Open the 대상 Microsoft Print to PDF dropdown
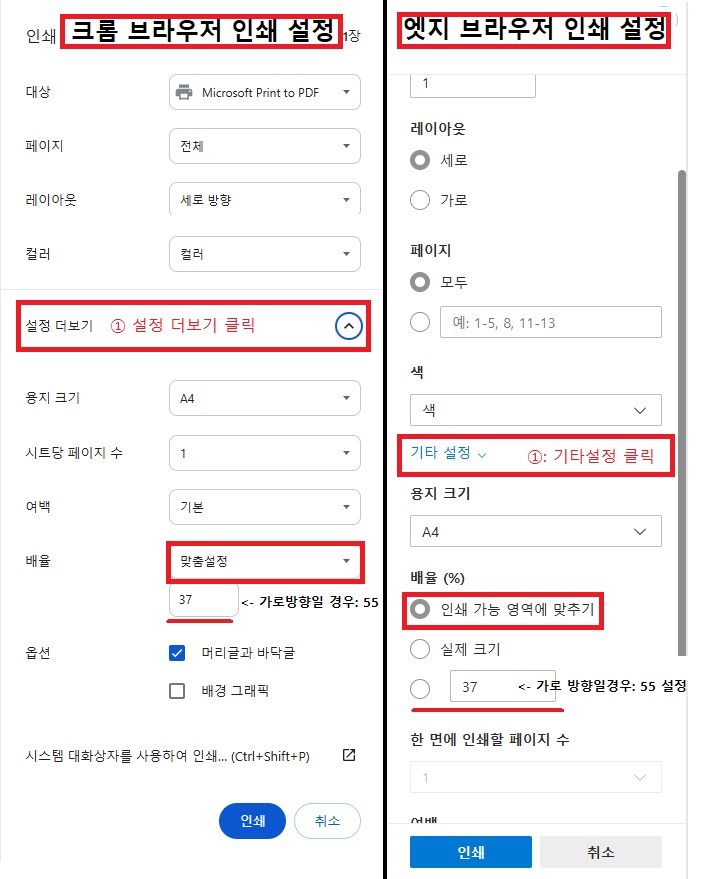This screenshot has width=713, height=879. 265,92
